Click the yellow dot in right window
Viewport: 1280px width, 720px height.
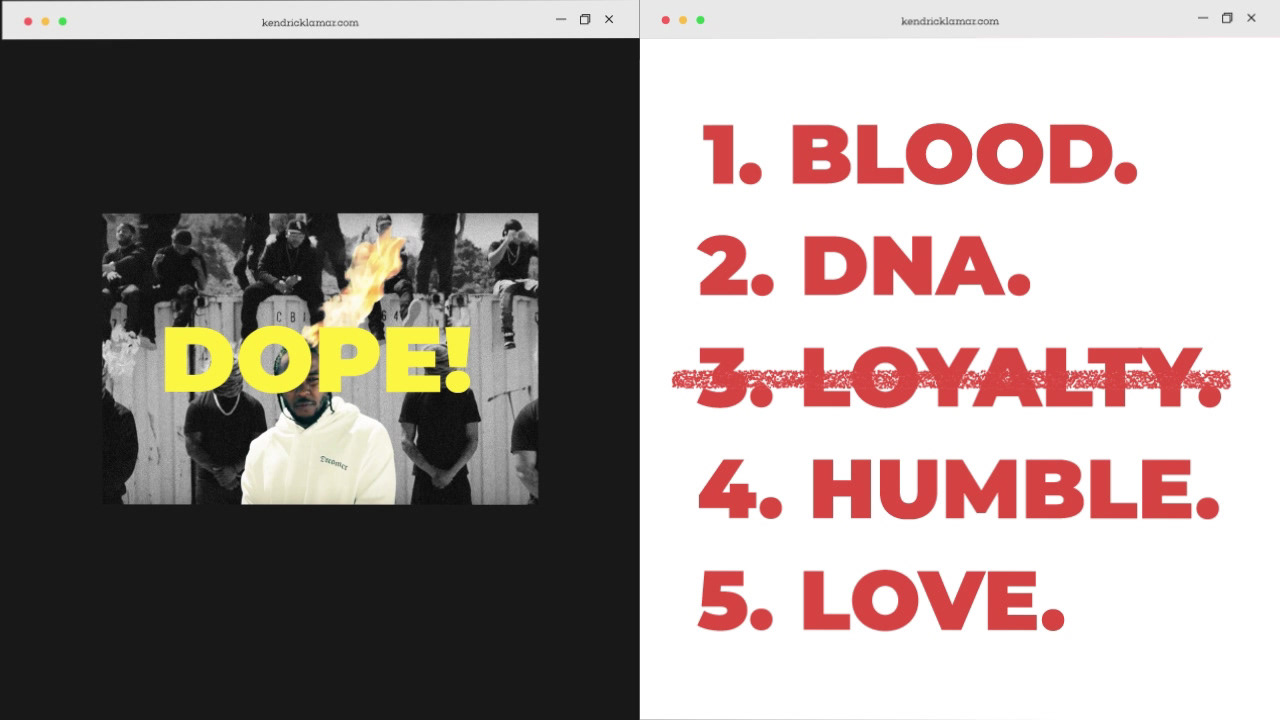pos(683,20)
